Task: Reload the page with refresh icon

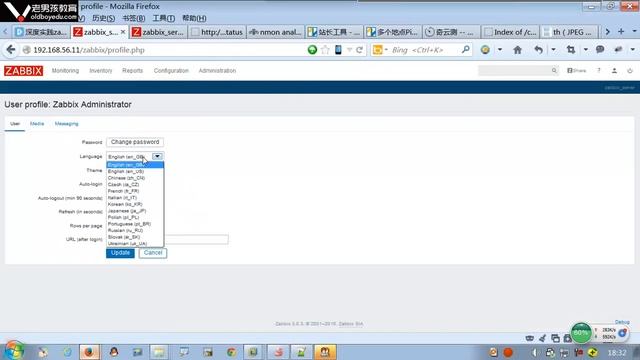Action: click(359, 50)
